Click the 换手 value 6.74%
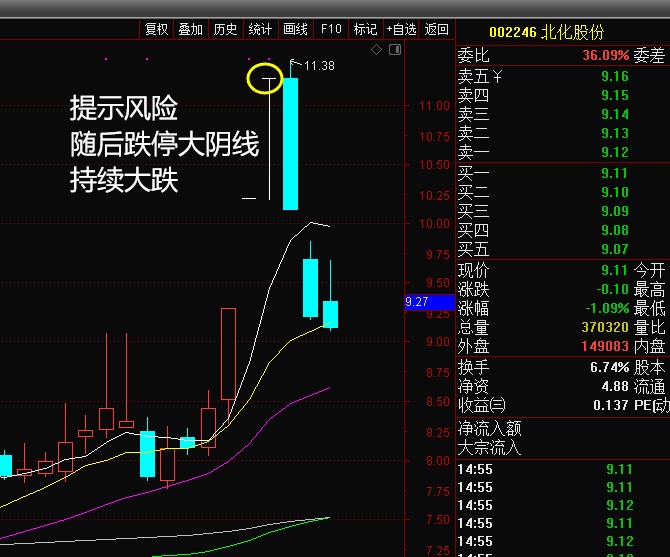The height and width of the screenshot is (557, 670). click(x=610, y=367)
